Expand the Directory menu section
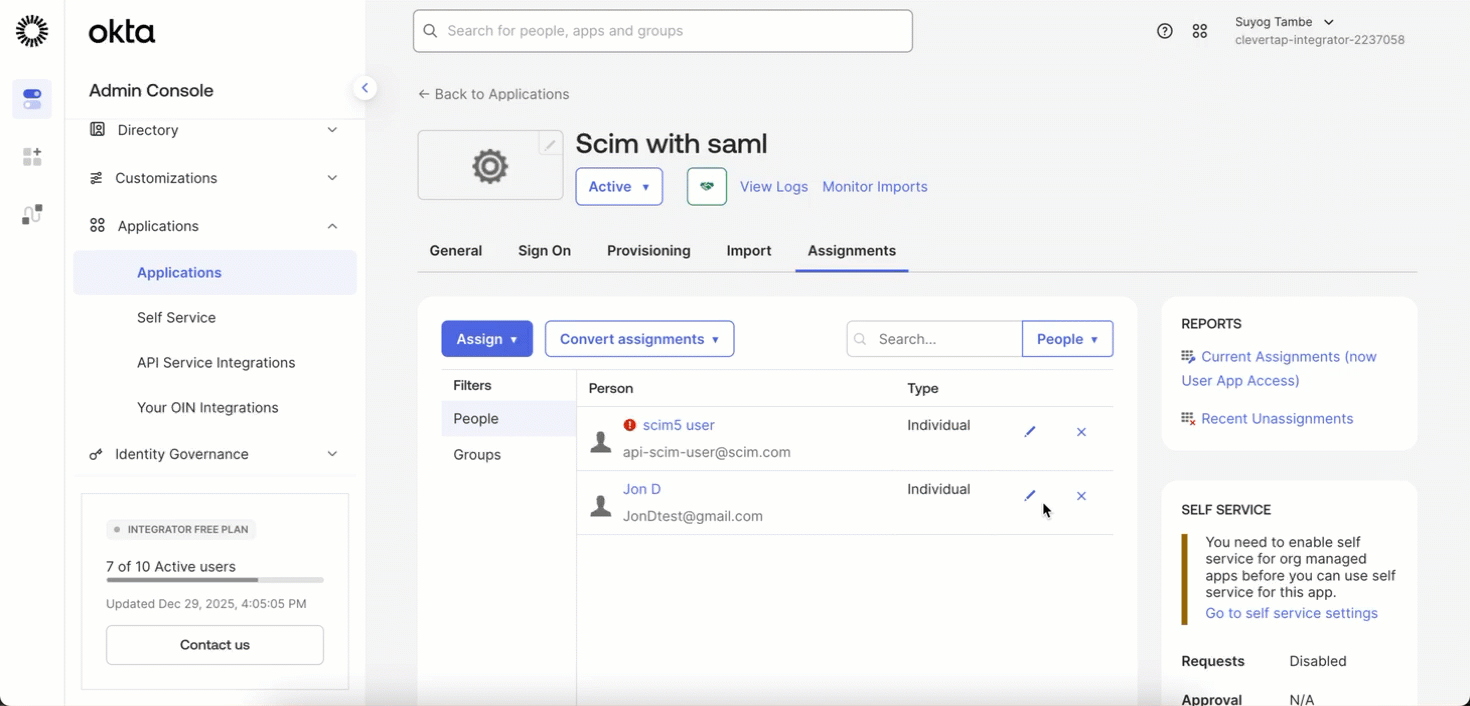Screen dimensions: 1470x706 click(332, 130)
